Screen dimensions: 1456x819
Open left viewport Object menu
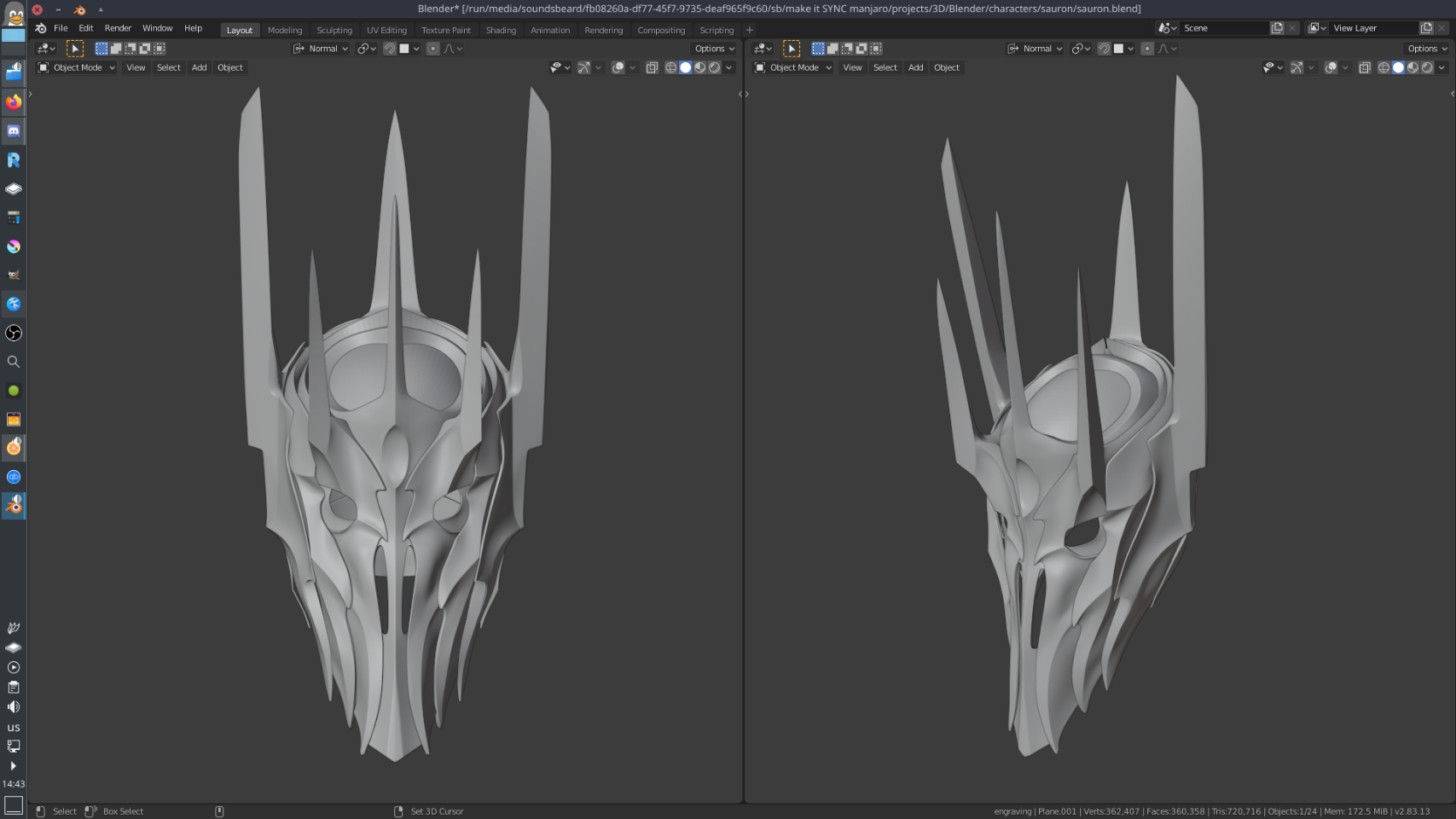tap(229, 67)
